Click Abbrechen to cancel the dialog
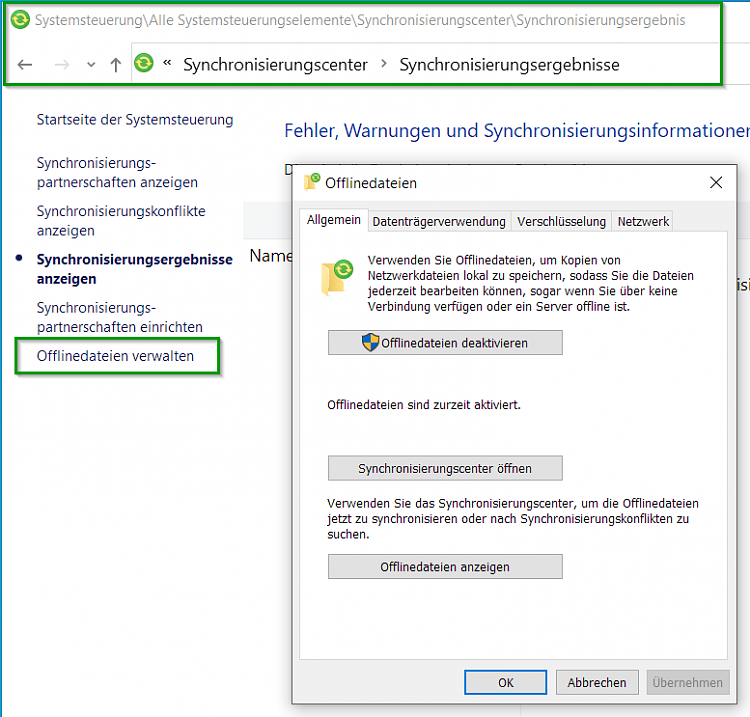Screen dimensions: 750x717 [x=597, y=682]
